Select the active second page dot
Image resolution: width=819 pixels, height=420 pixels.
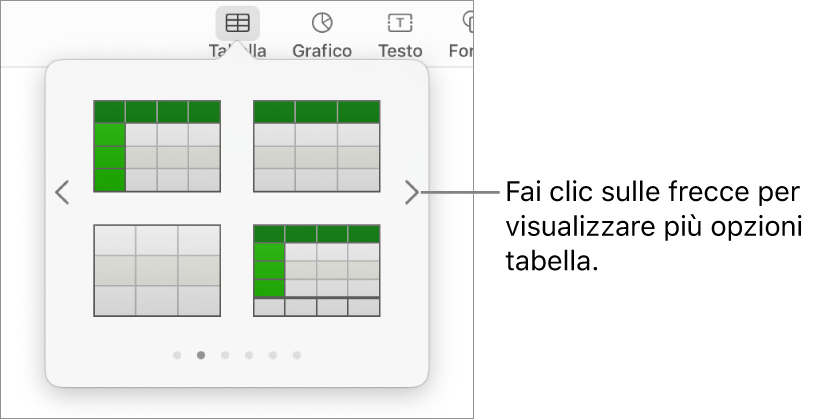[x=201, y=355]
